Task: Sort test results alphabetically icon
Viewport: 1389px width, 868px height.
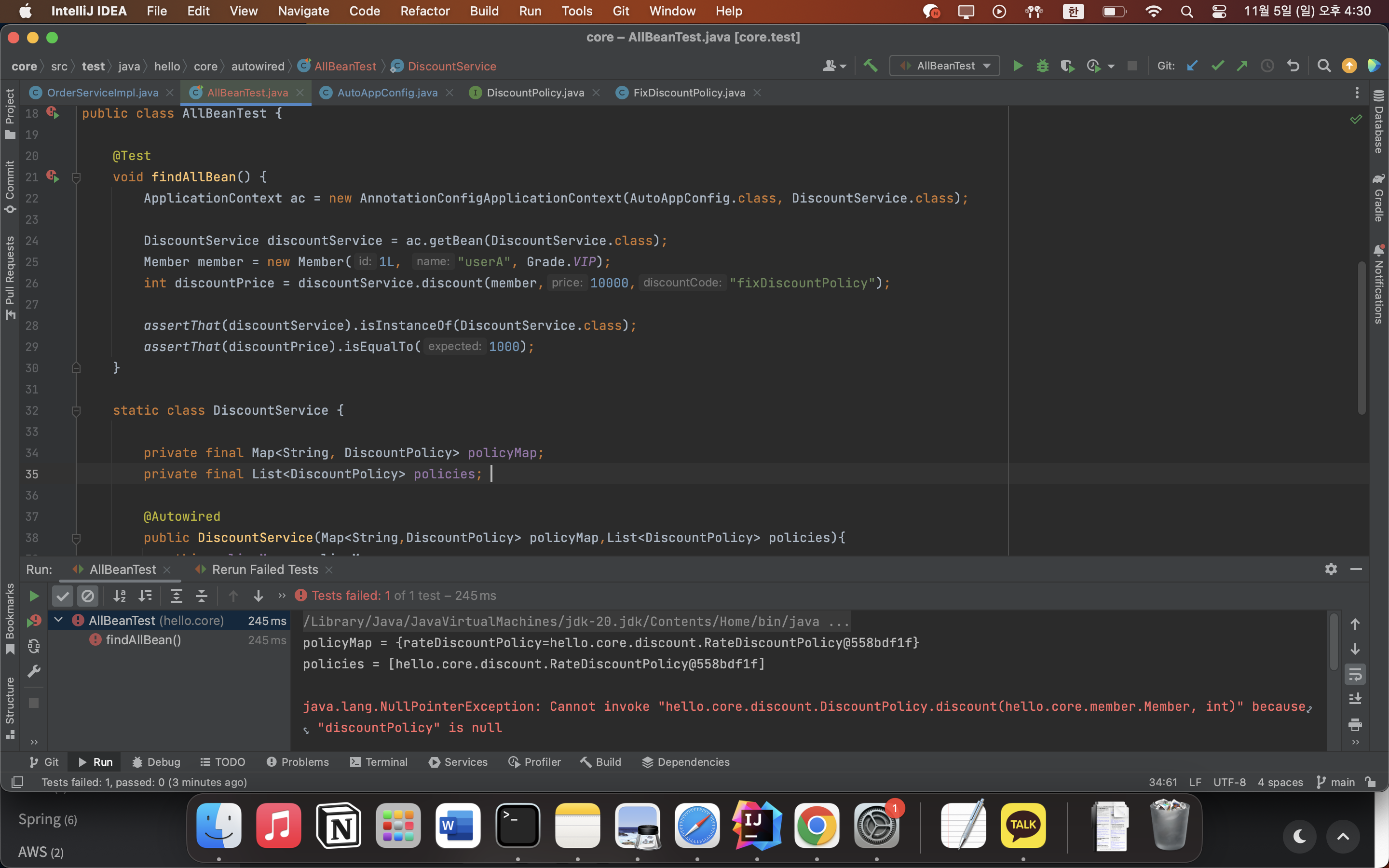Action: [120, 596]
